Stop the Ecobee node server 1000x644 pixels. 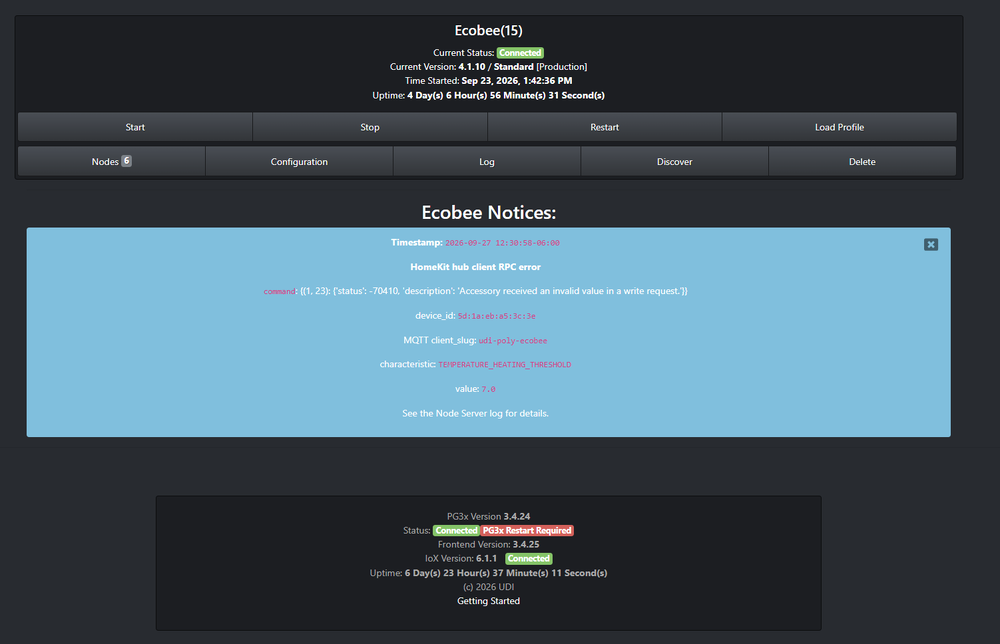click(x=370, y=127)
